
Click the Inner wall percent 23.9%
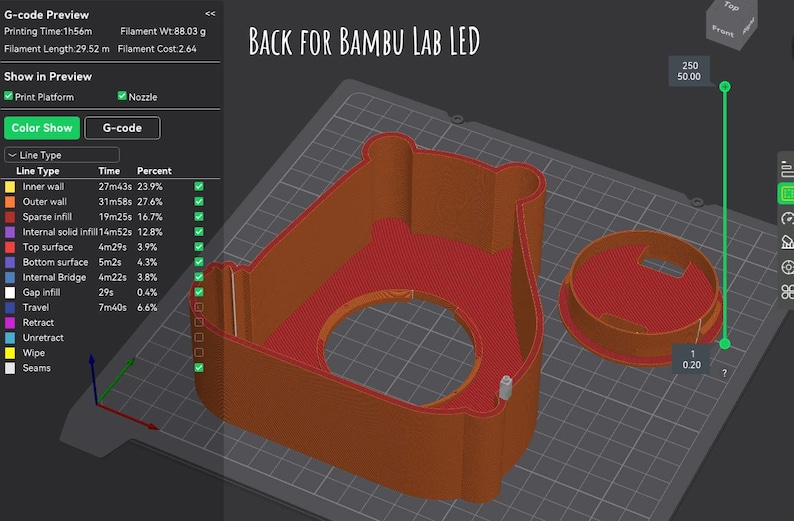tap(150, 186)
